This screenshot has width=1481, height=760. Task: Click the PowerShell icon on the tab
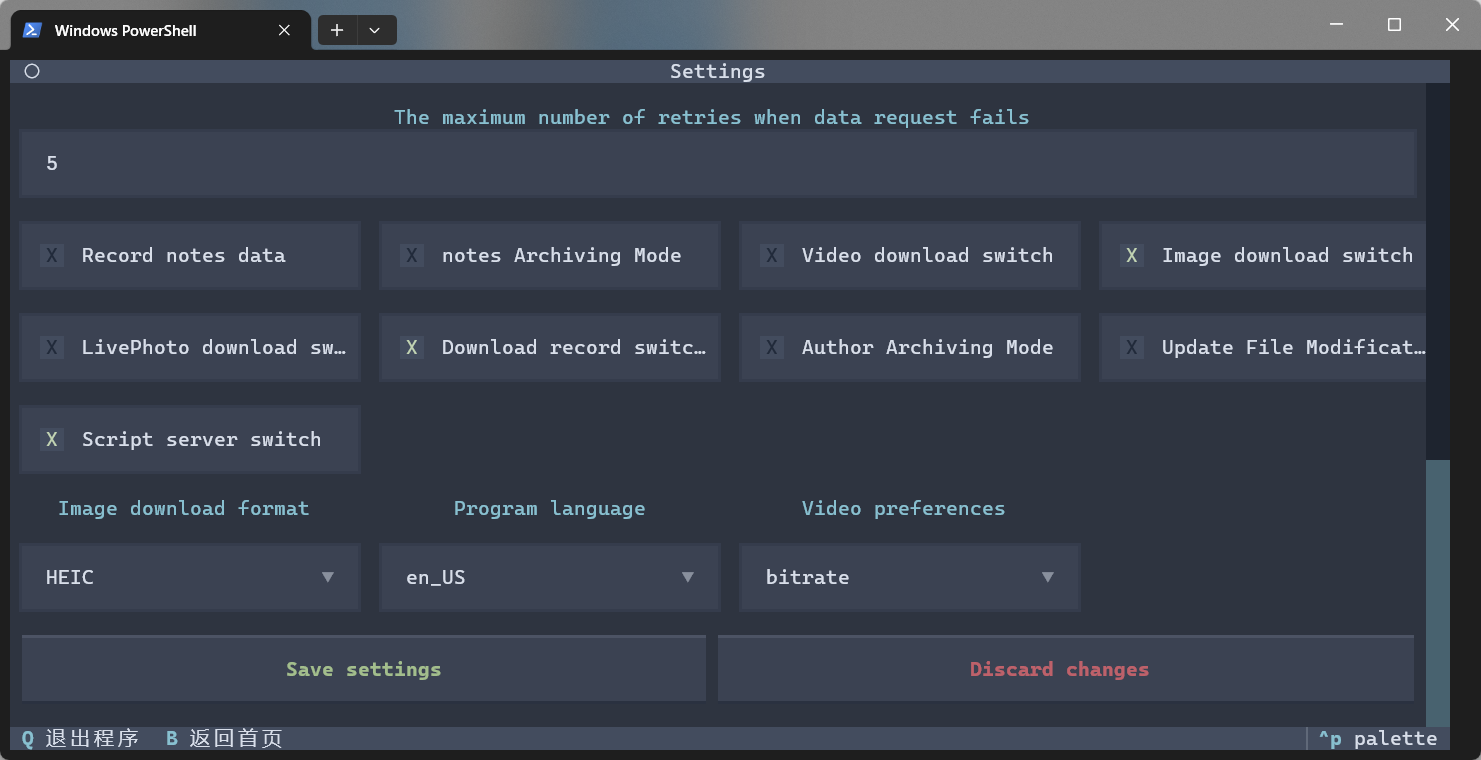[33, 30]
